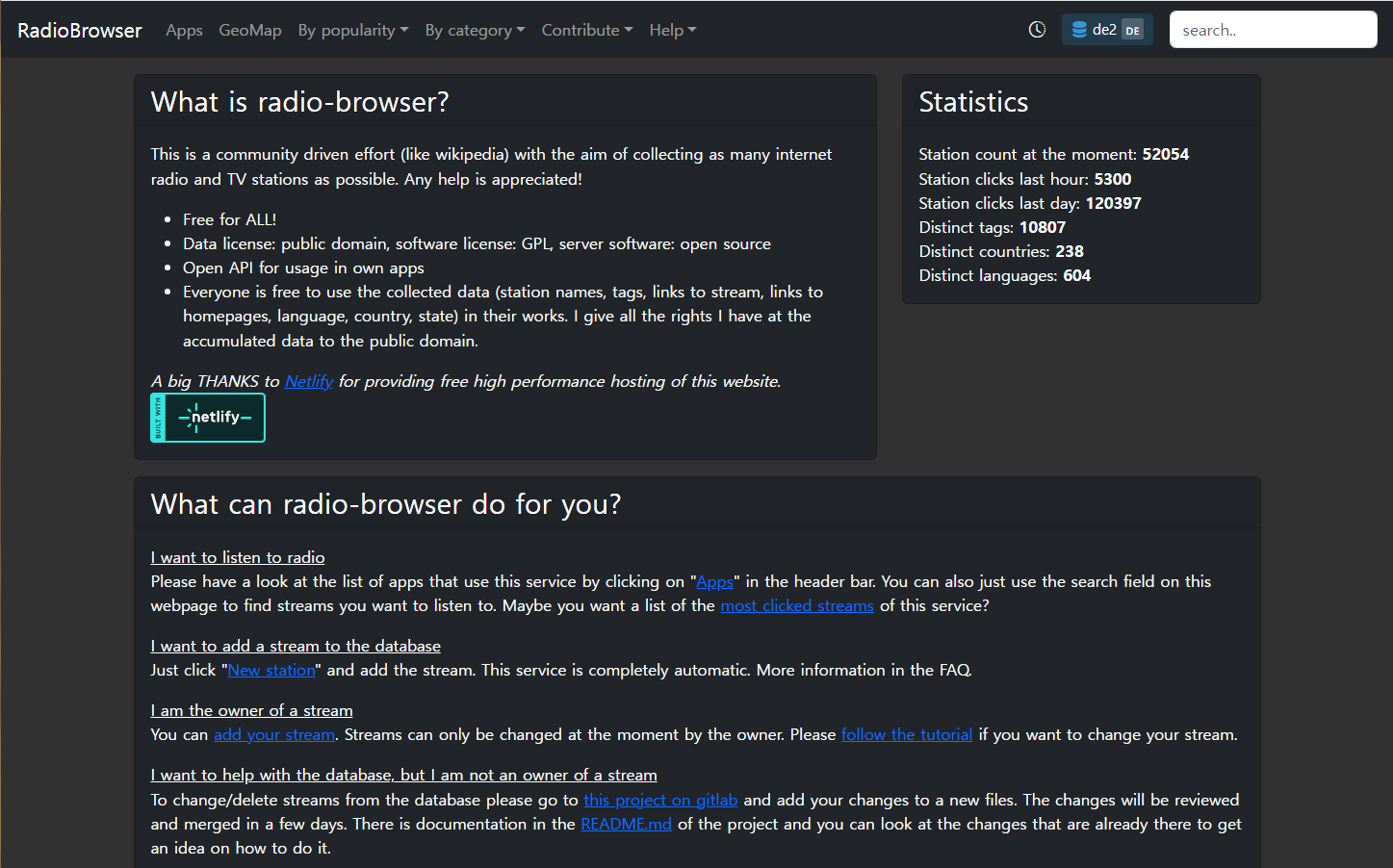Open the Help dropdown menu
1393x868 pixels.
click(672, 31)
